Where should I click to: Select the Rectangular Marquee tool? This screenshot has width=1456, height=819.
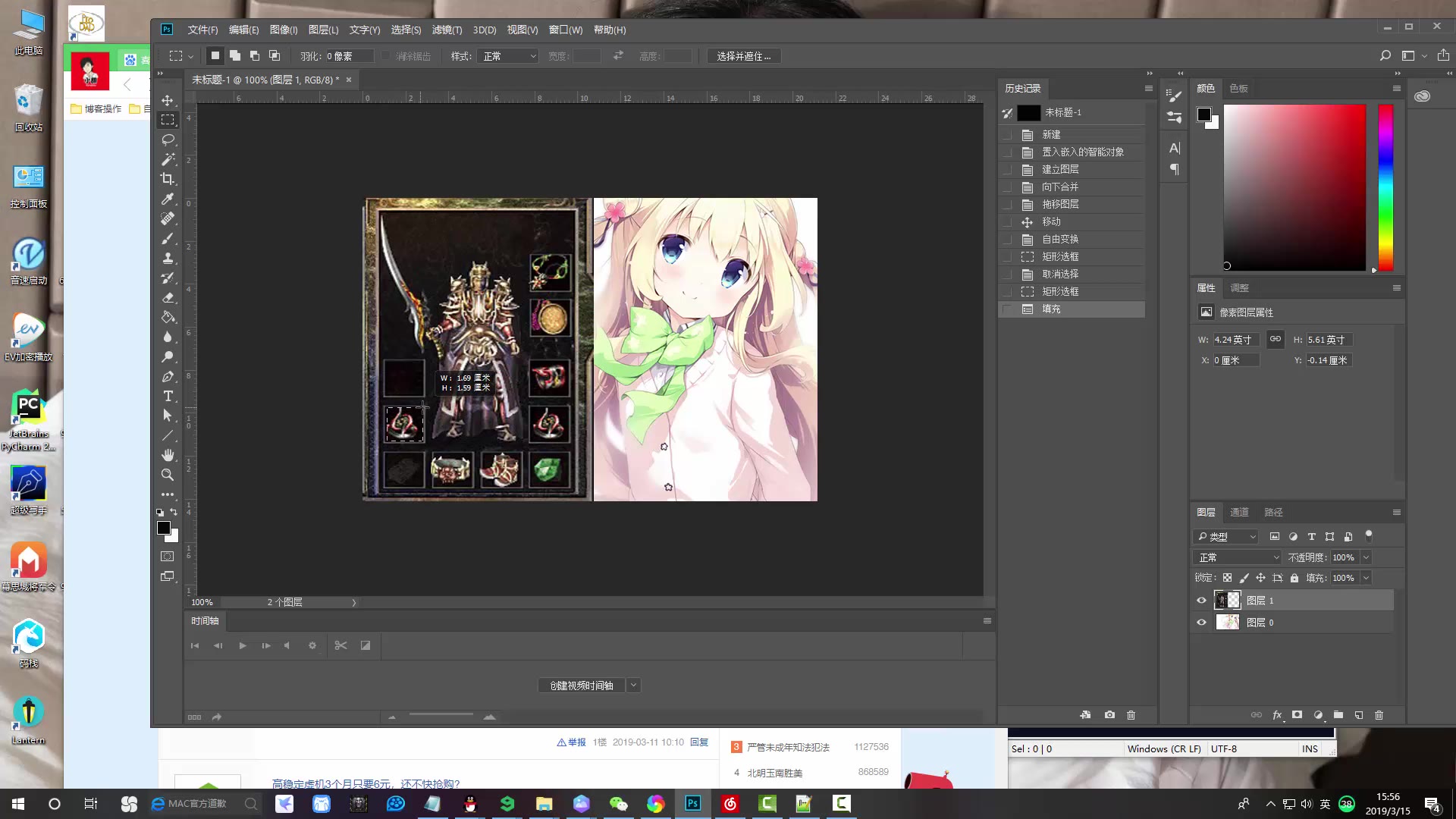tap(168, 120)
